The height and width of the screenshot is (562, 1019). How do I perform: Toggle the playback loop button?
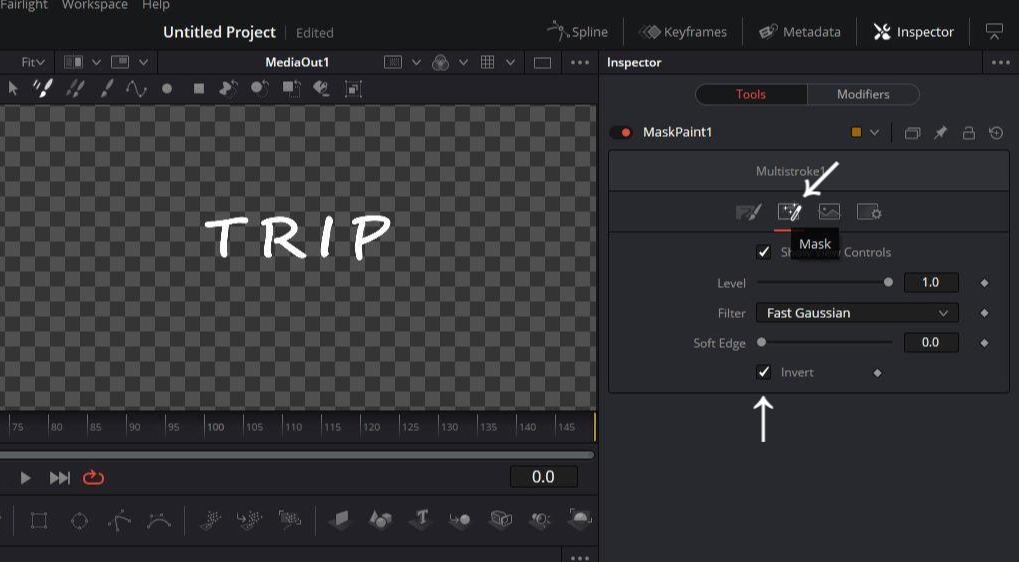click(x=94, y=478)
